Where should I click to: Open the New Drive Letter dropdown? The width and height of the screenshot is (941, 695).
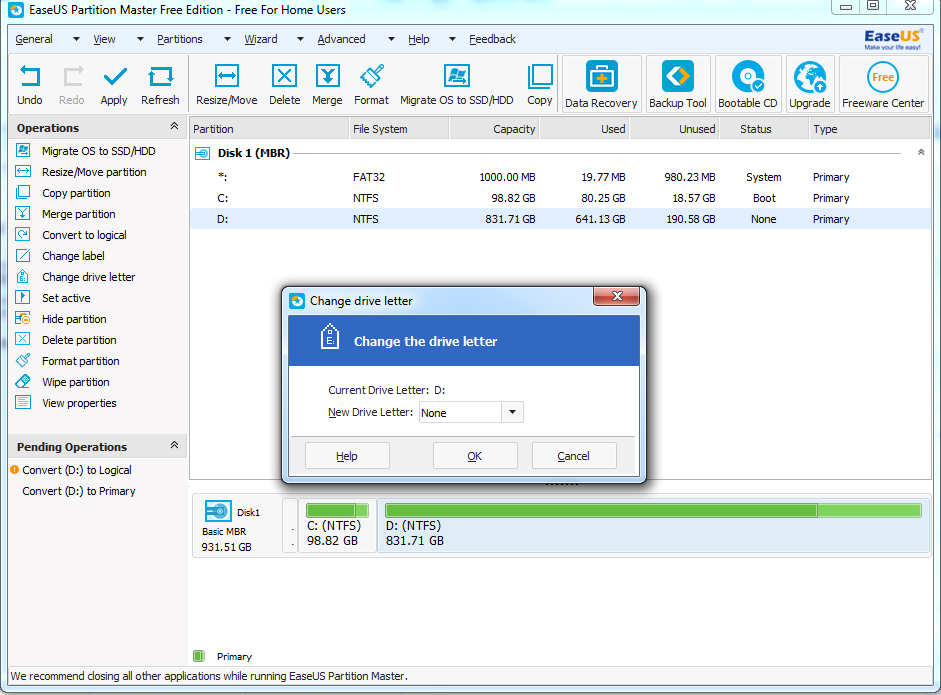tap(512, 412)
